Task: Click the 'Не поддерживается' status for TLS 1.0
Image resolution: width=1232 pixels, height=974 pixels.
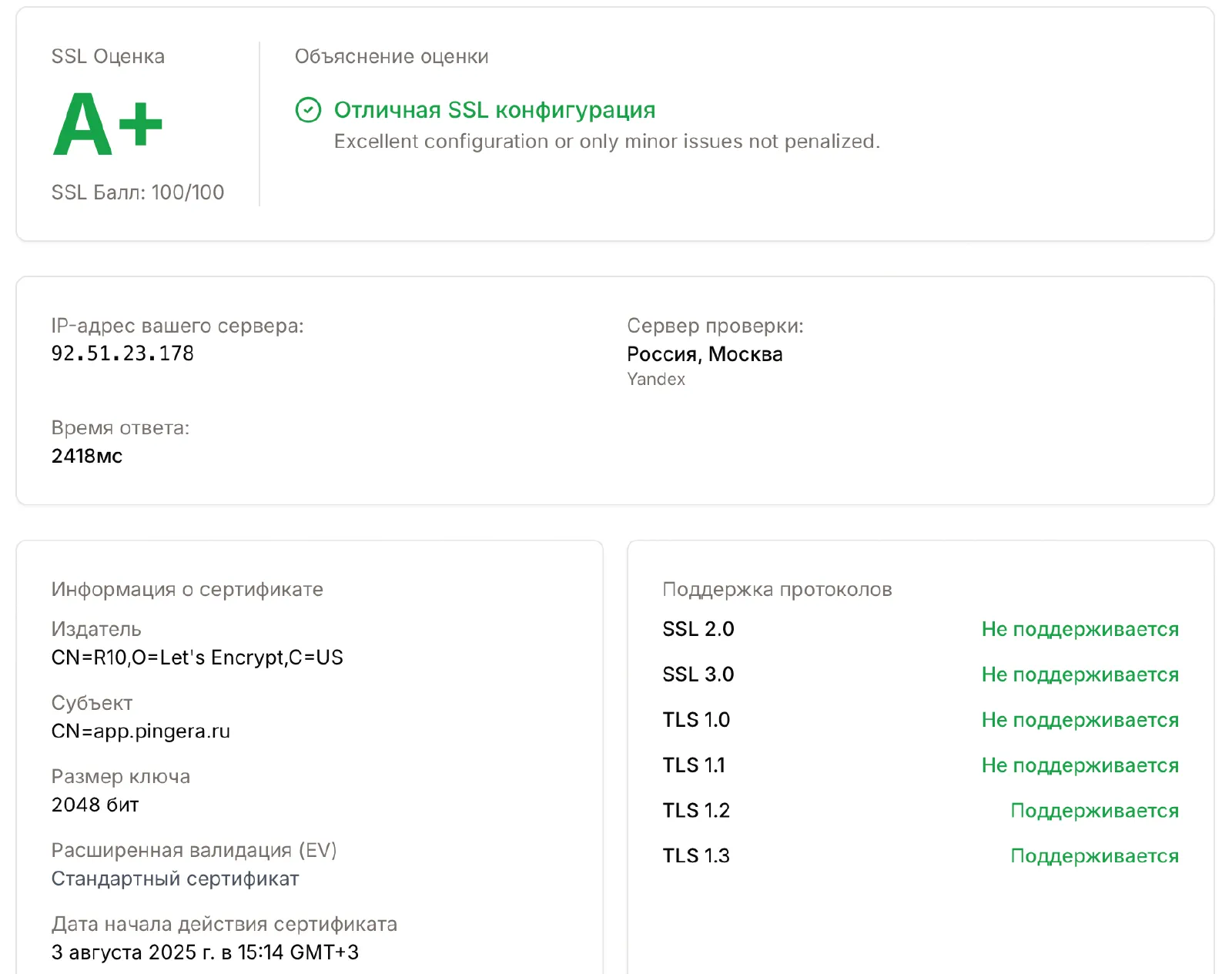Action: pos(1080,720)
